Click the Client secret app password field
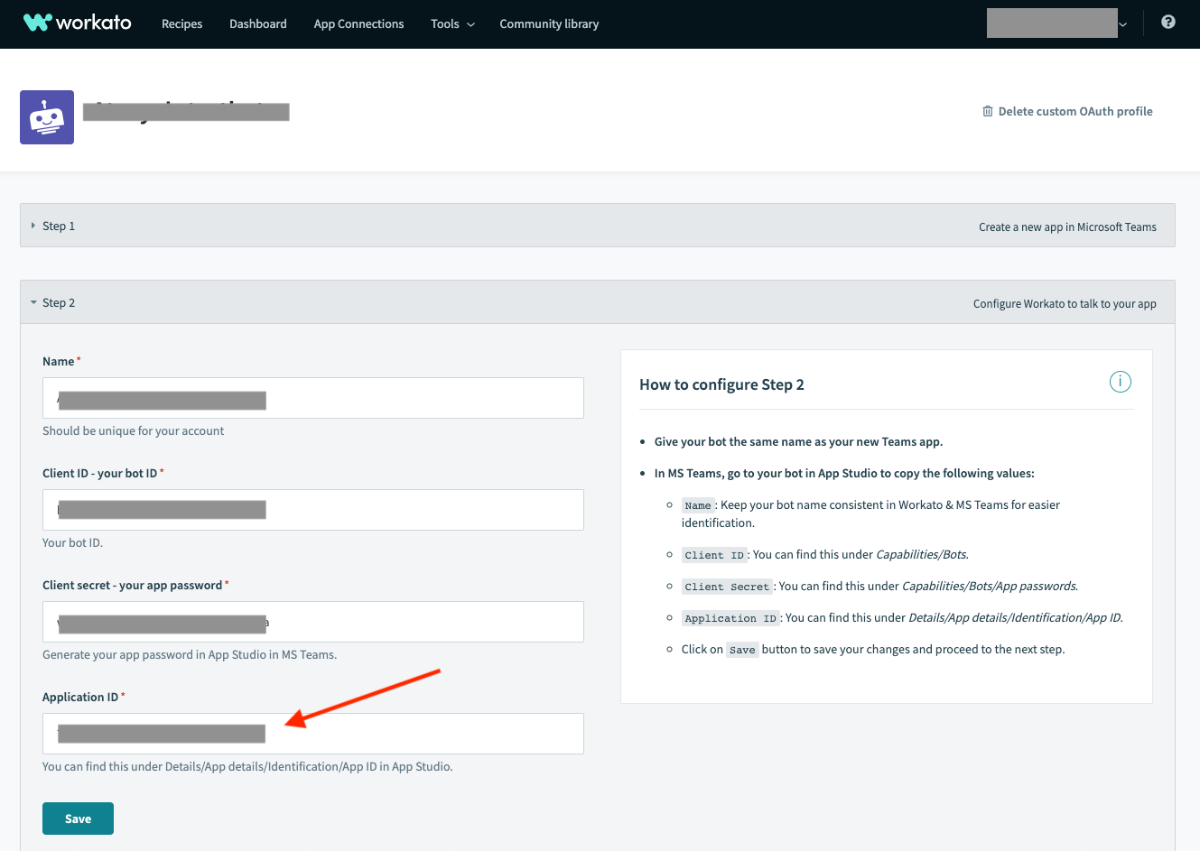 (313, 622)
